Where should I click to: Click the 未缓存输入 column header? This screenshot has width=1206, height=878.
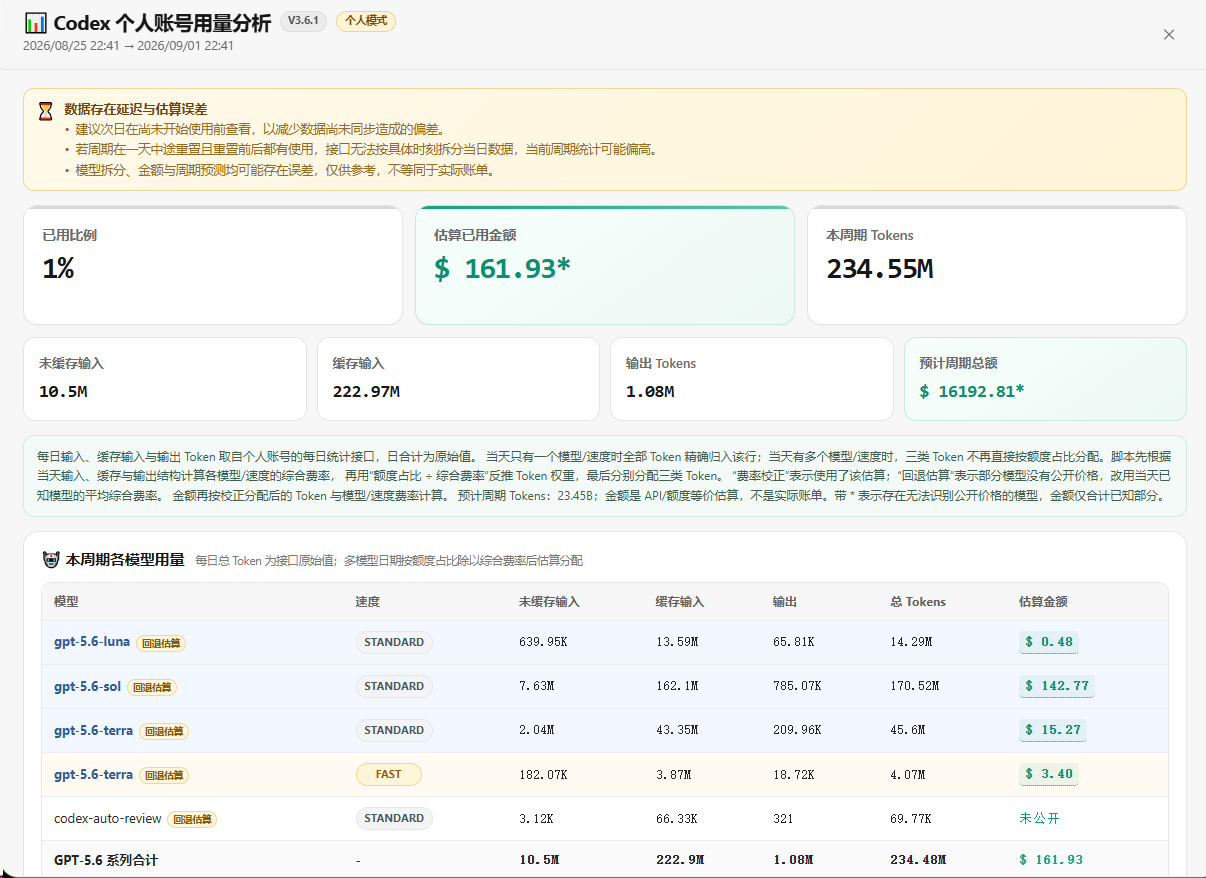coord(549,602)
